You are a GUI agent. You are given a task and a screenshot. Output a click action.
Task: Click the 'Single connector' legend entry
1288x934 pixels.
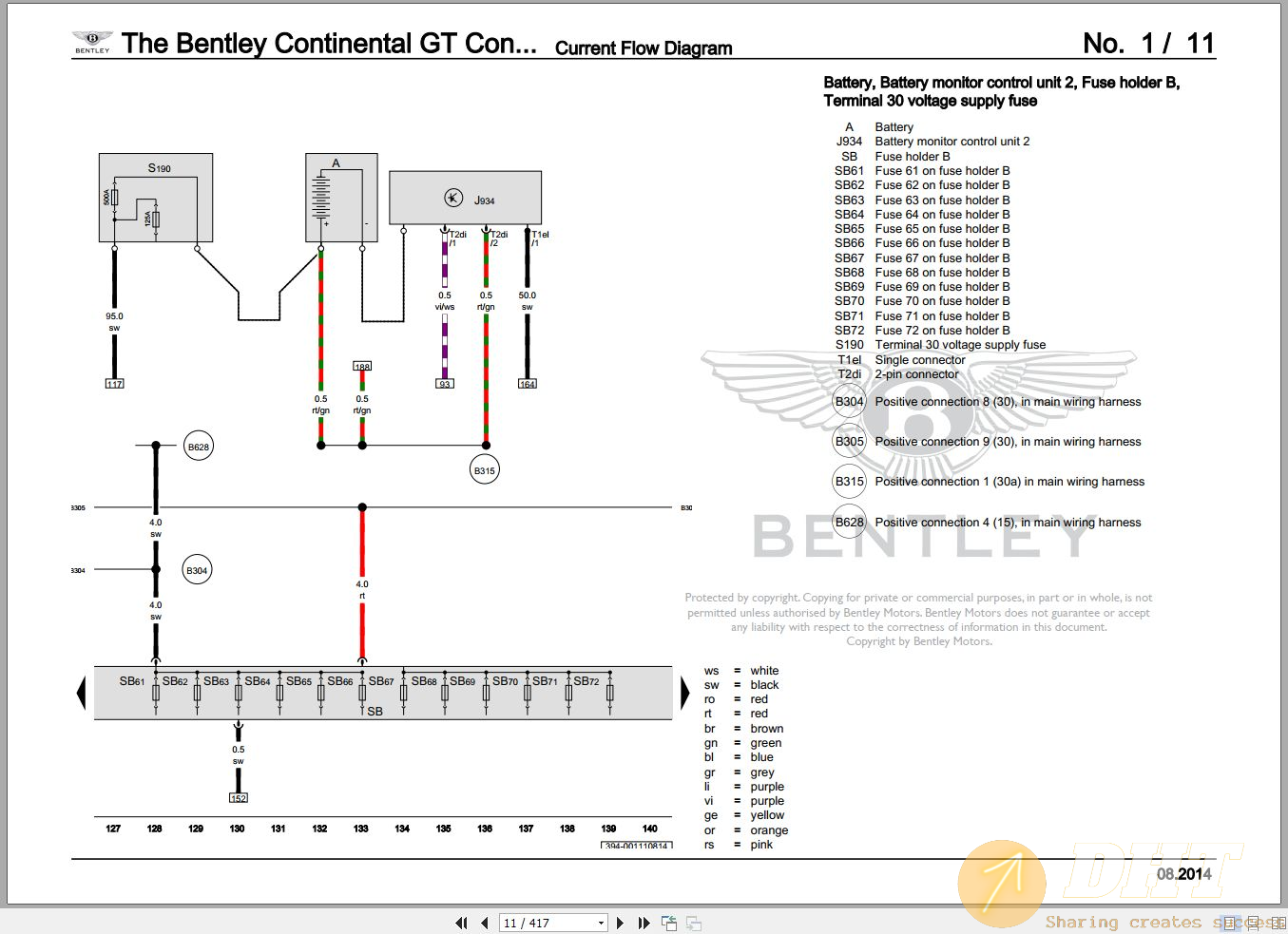920,359
